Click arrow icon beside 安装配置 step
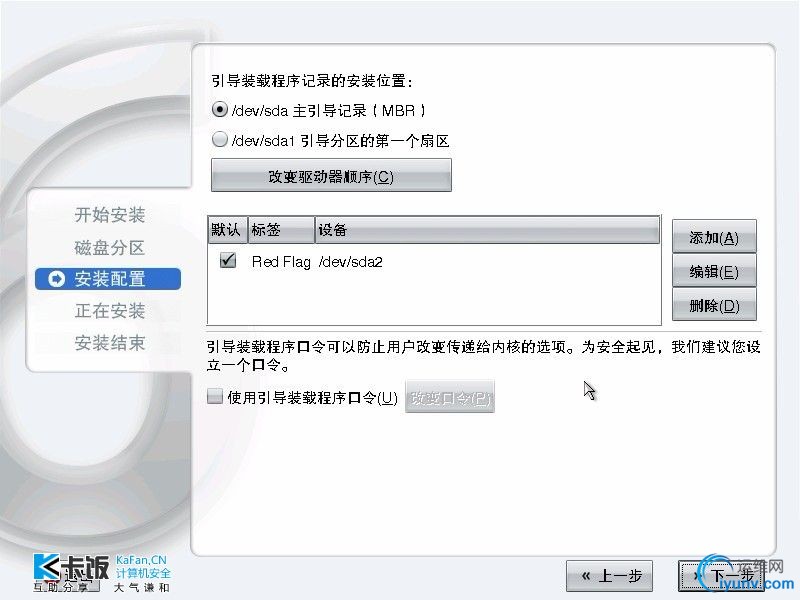The image size is (800, 600). [x=56, y=279]
